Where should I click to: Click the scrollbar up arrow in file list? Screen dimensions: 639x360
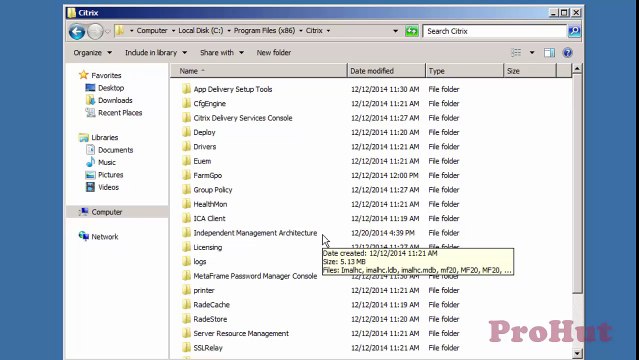coord(577,69)
